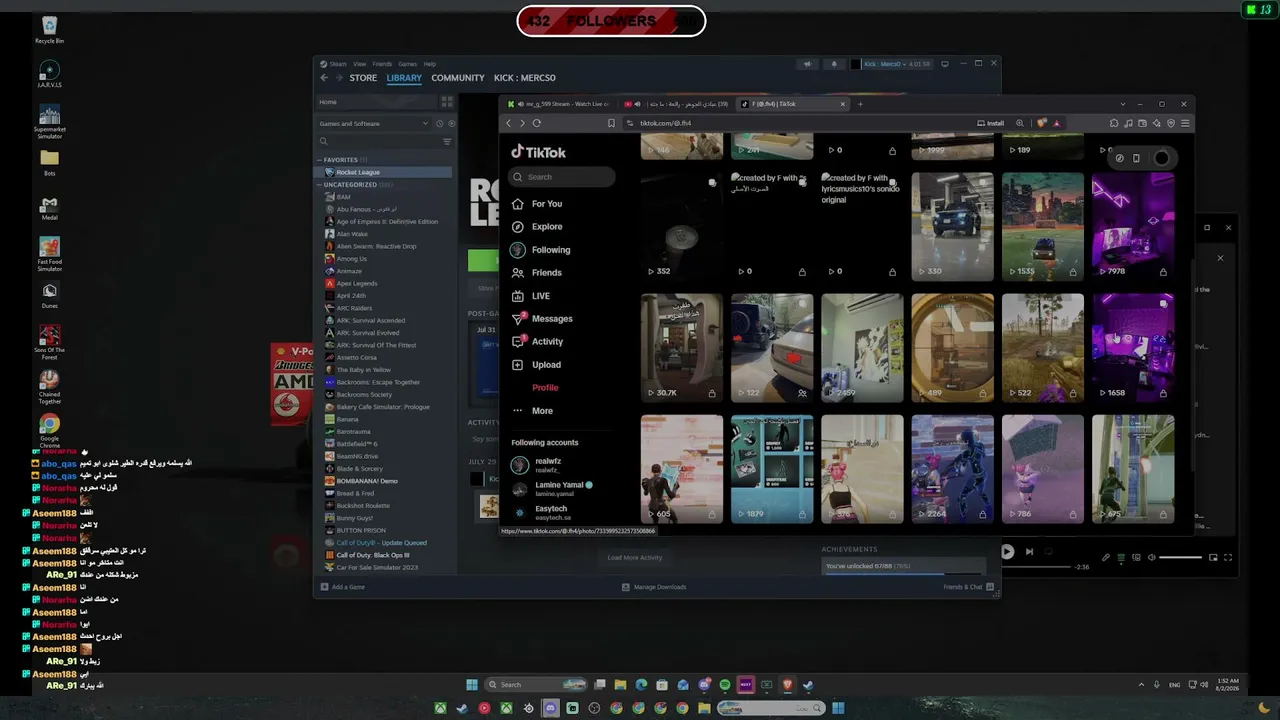Open TikTok Messages inbox

pos(542,319)
